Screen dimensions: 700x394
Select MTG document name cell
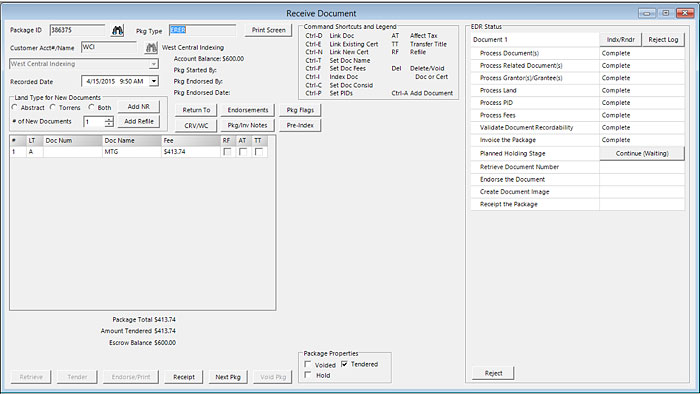click(132, 152)
